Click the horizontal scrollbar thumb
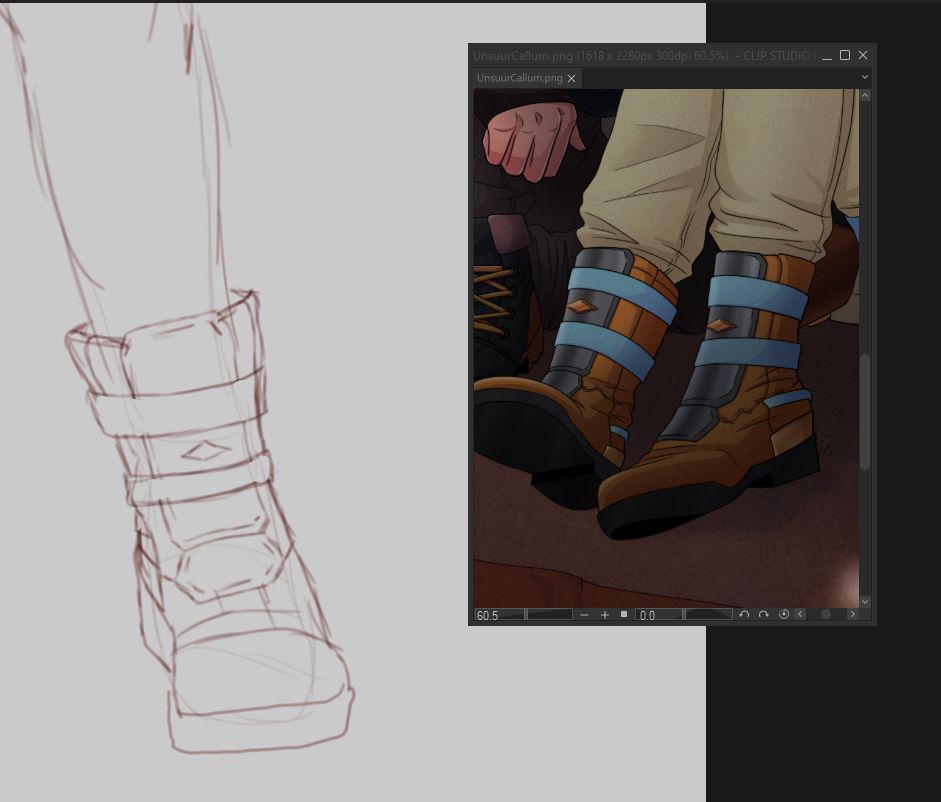This screenshot has width=941, height=802. click(826, 614)
